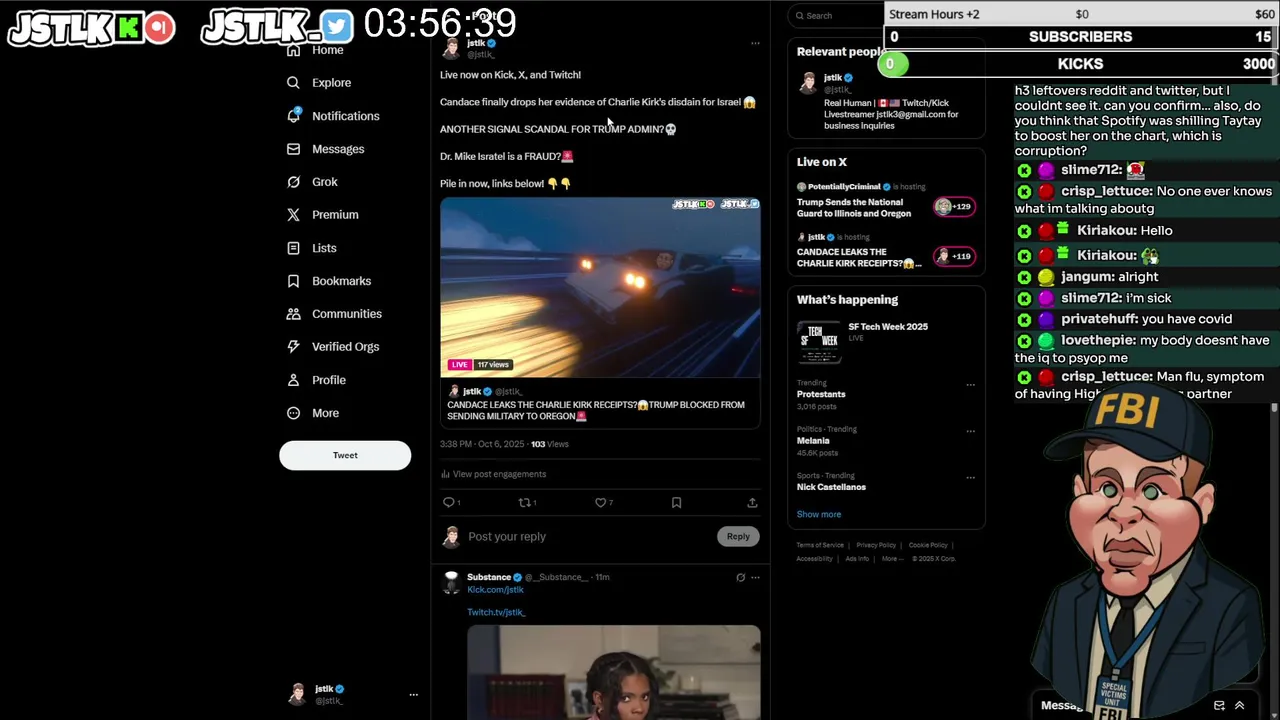Select Lists menu item
Viewport: 1280px width, 720px height.
tap(324, 248)
